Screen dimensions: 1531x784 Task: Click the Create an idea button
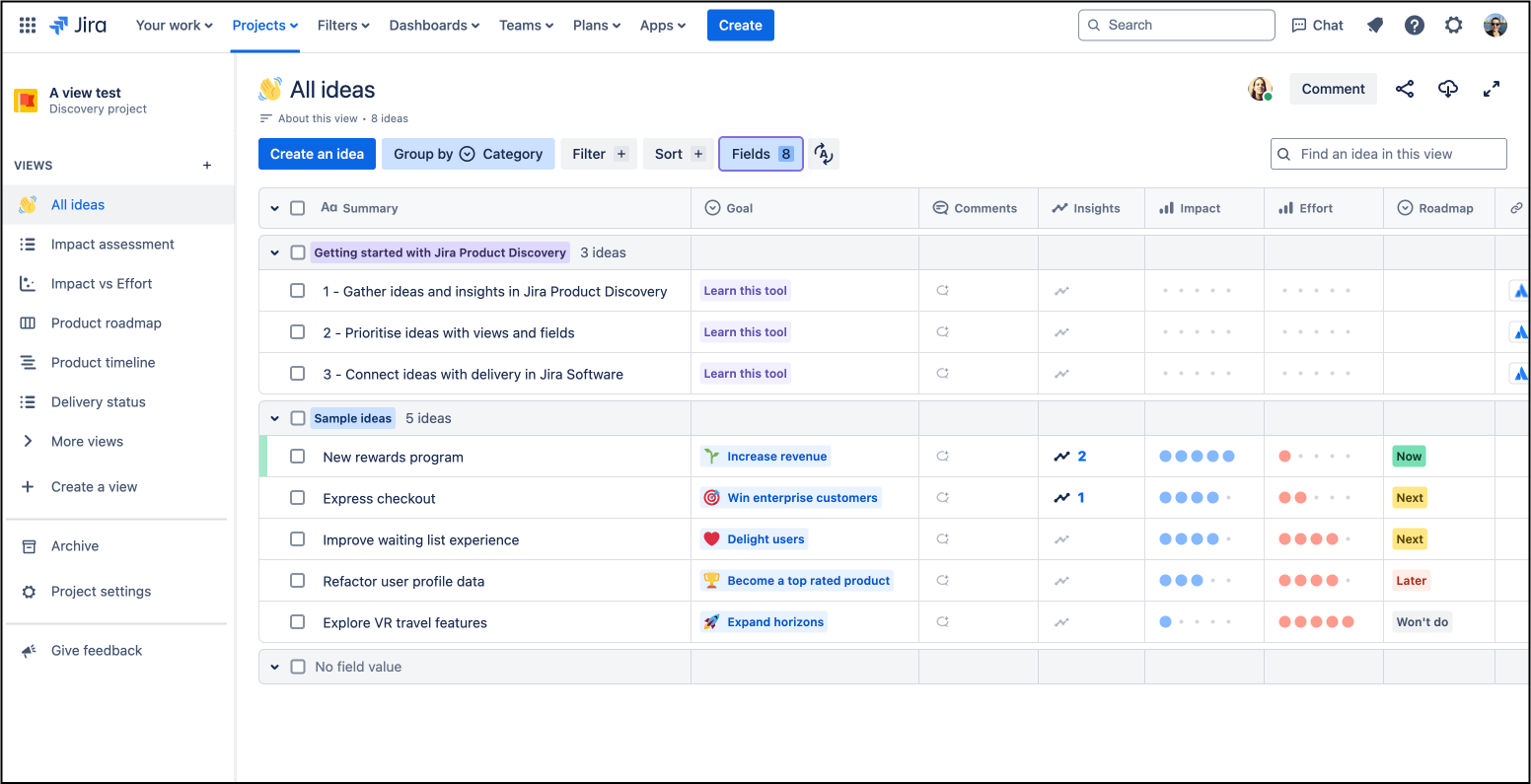tap(317, 154)
